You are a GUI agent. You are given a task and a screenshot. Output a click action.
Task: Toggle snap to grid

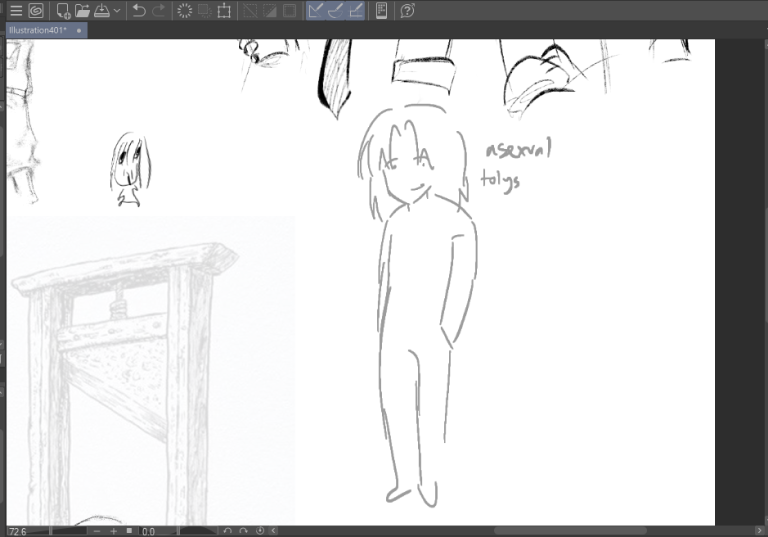[x=356, y=10]
